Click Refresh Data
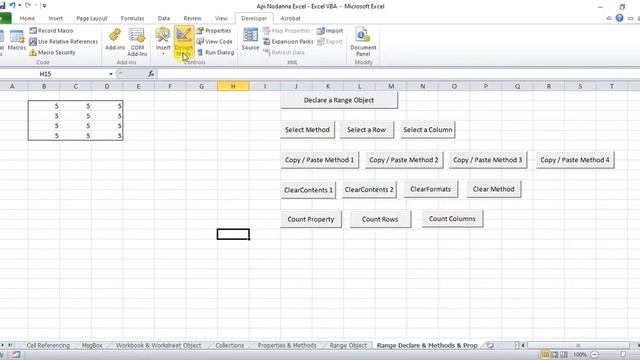Image resolution: width=640 pixels, height=360 pixels. pos(284,53)
